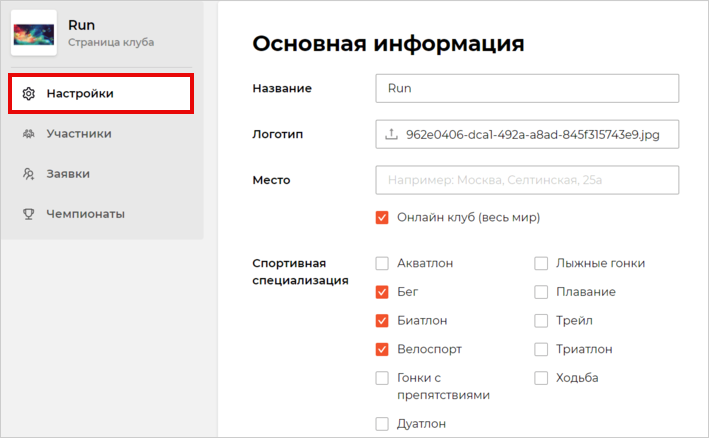Check the Гонки с препятствиями checkbox

[382, 378]
